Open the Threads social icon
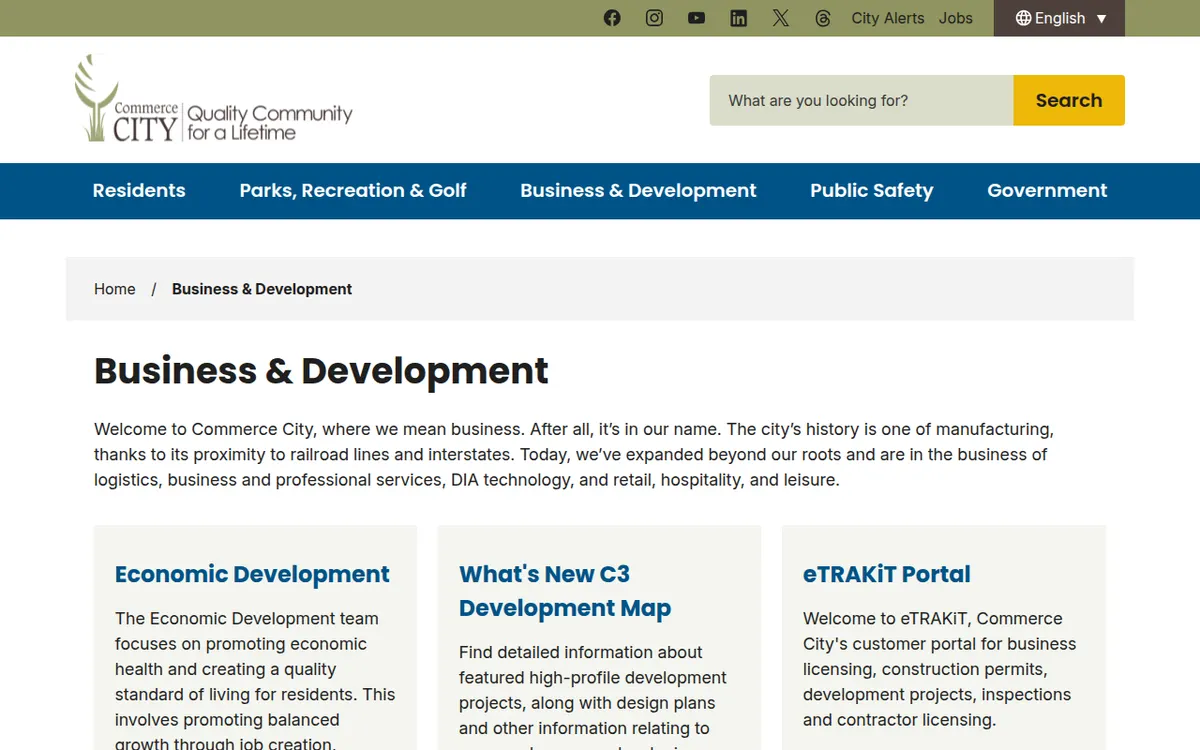The height and width of the screenshot is (750, 1200). pyautogui.click(x=822, y=18)
